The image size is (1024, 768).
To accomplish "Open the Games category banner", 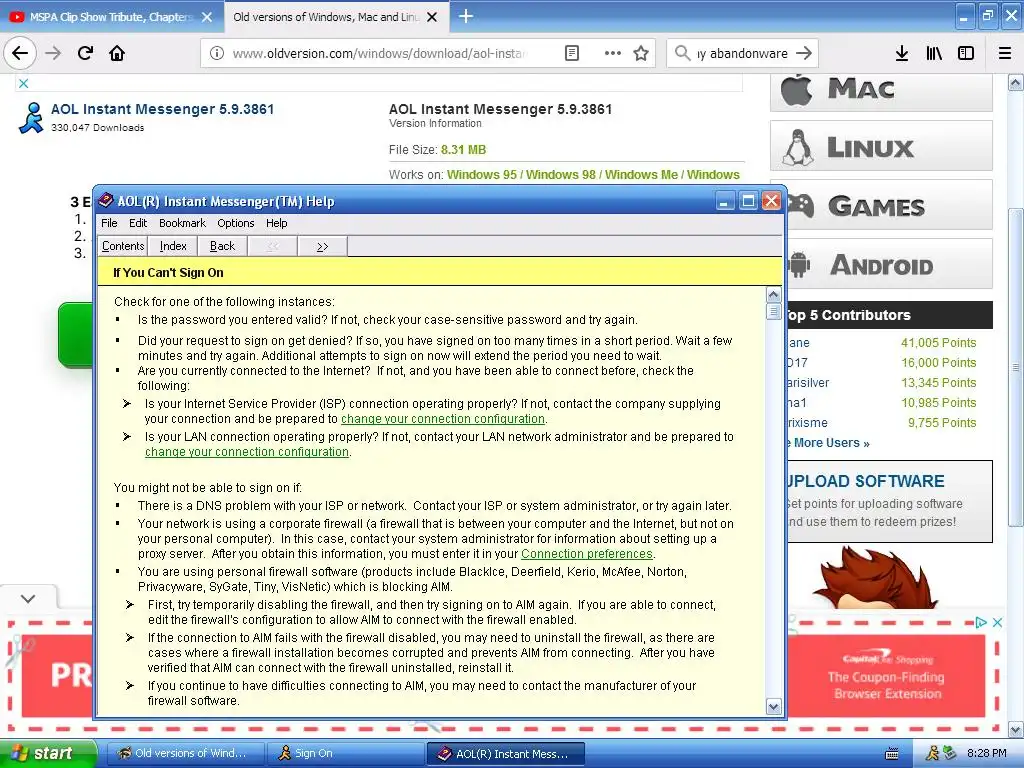I will click(889, 205).
